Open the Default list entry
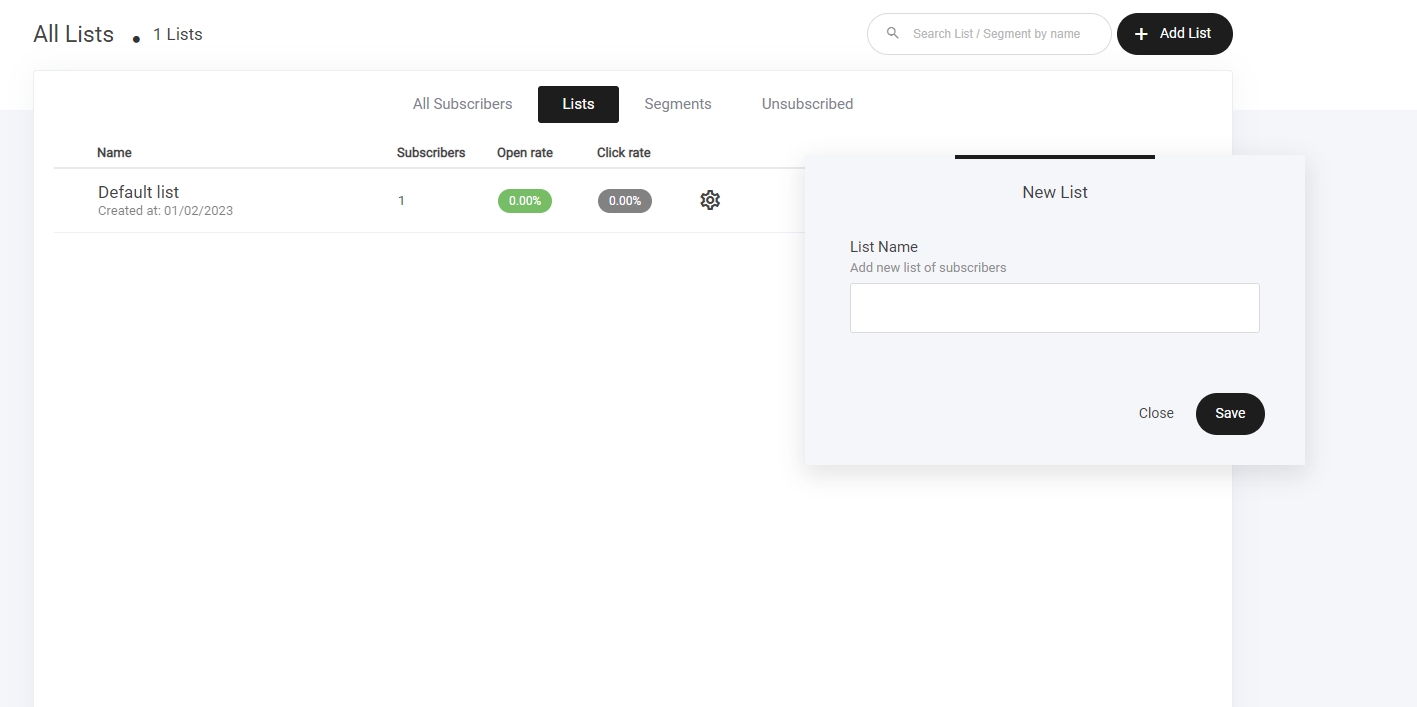 point(139,192)
